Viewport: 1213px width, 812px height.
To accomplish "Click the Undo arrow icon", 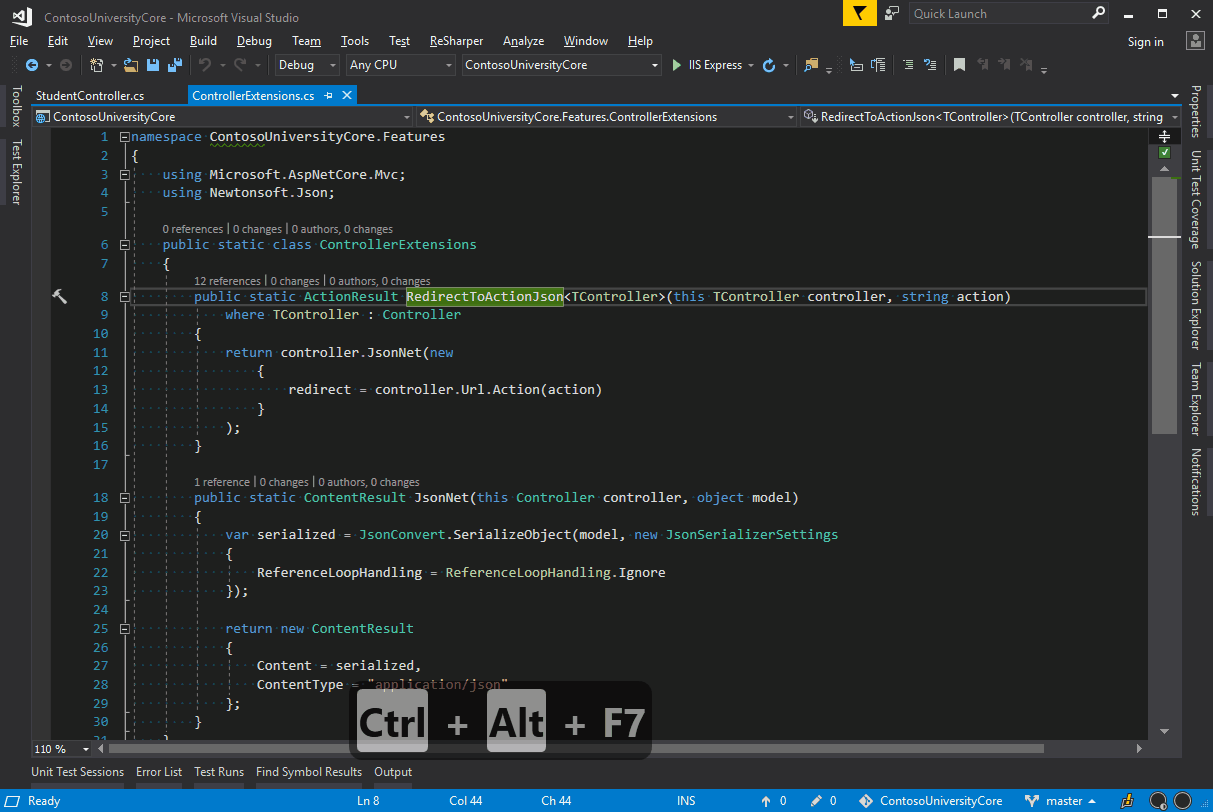I will tap(204, 65).
